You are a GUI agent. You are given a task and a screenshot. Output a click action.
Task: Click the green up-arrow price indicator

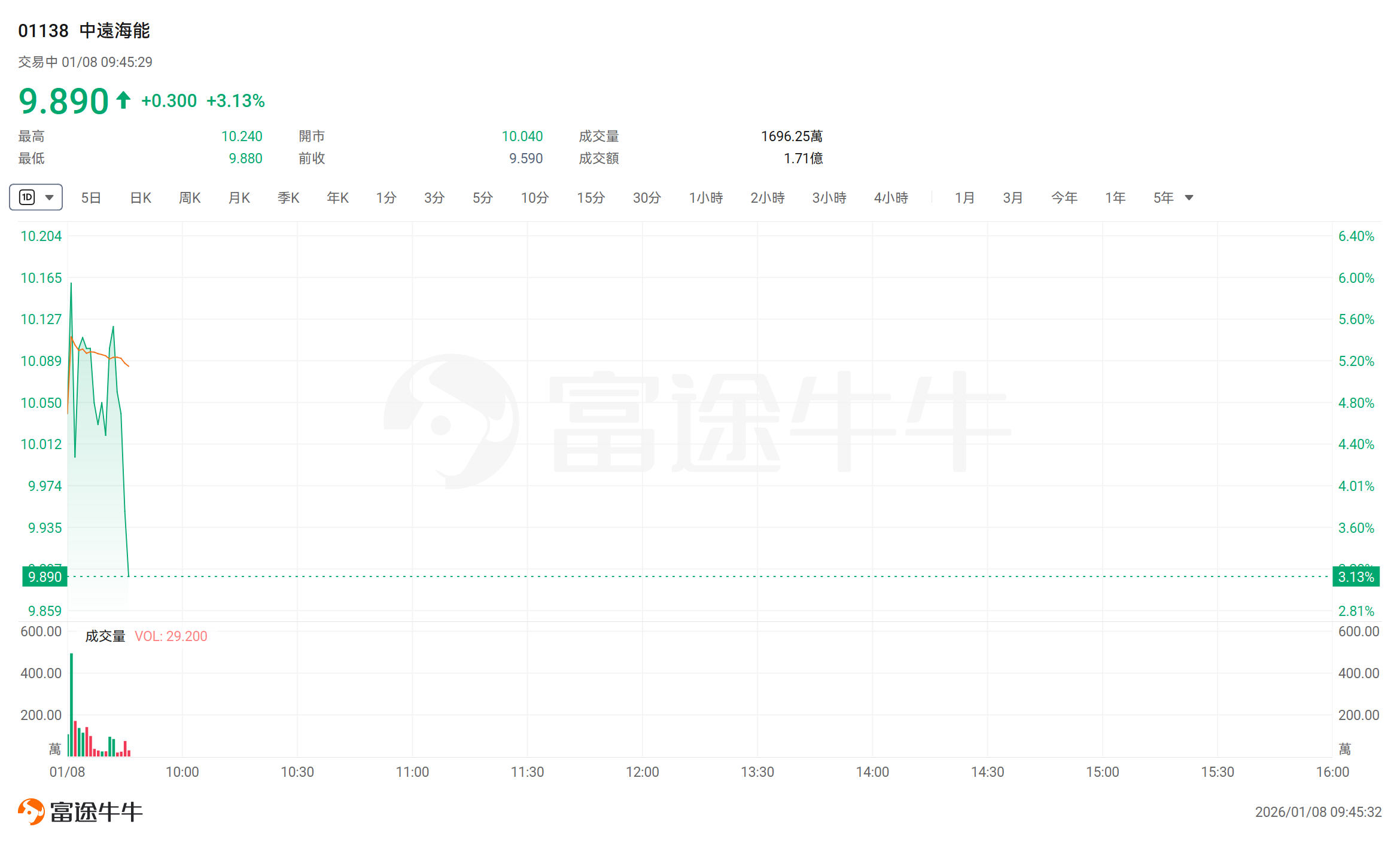123,100
